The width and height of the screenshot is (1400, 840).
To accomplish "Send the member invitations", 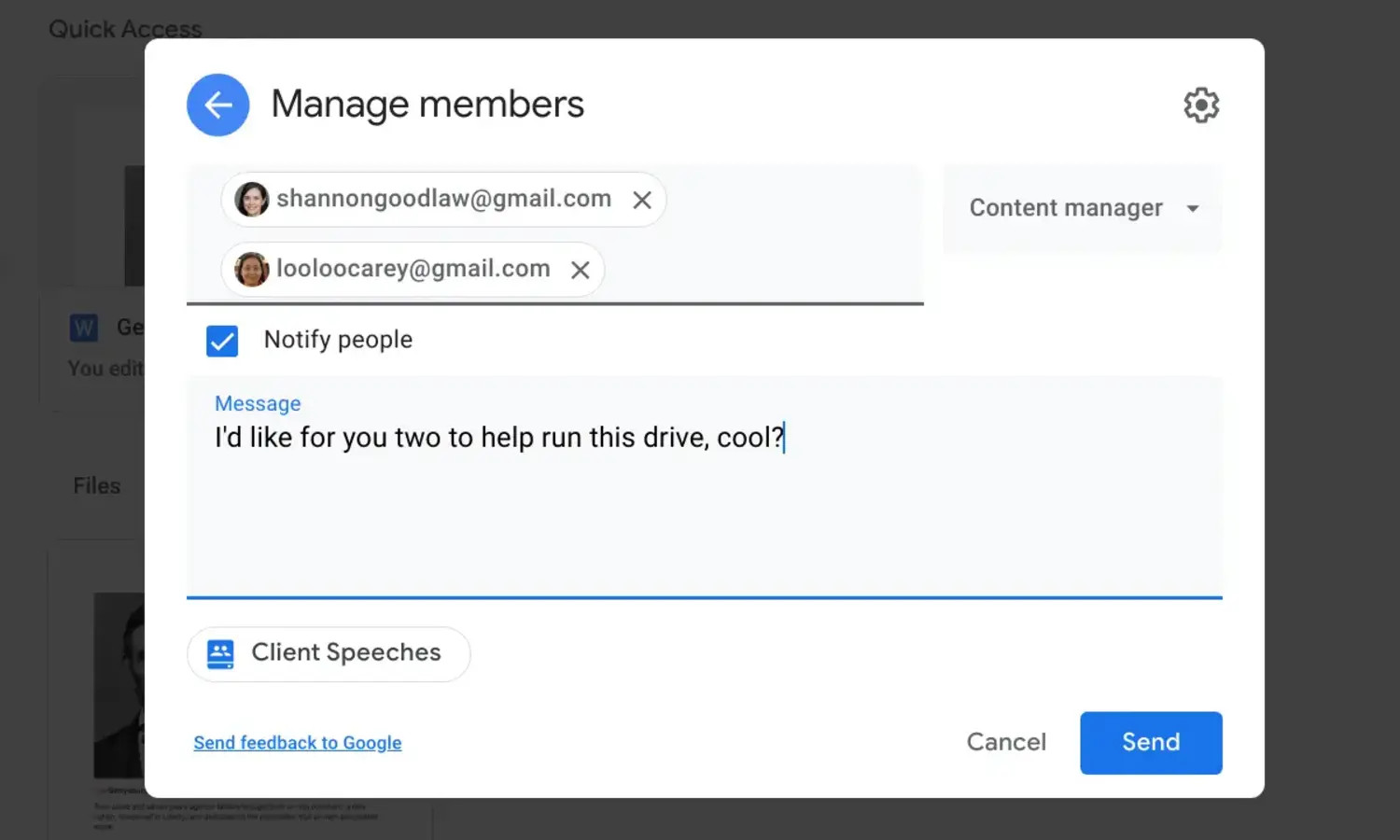I will coord(1151,743).
